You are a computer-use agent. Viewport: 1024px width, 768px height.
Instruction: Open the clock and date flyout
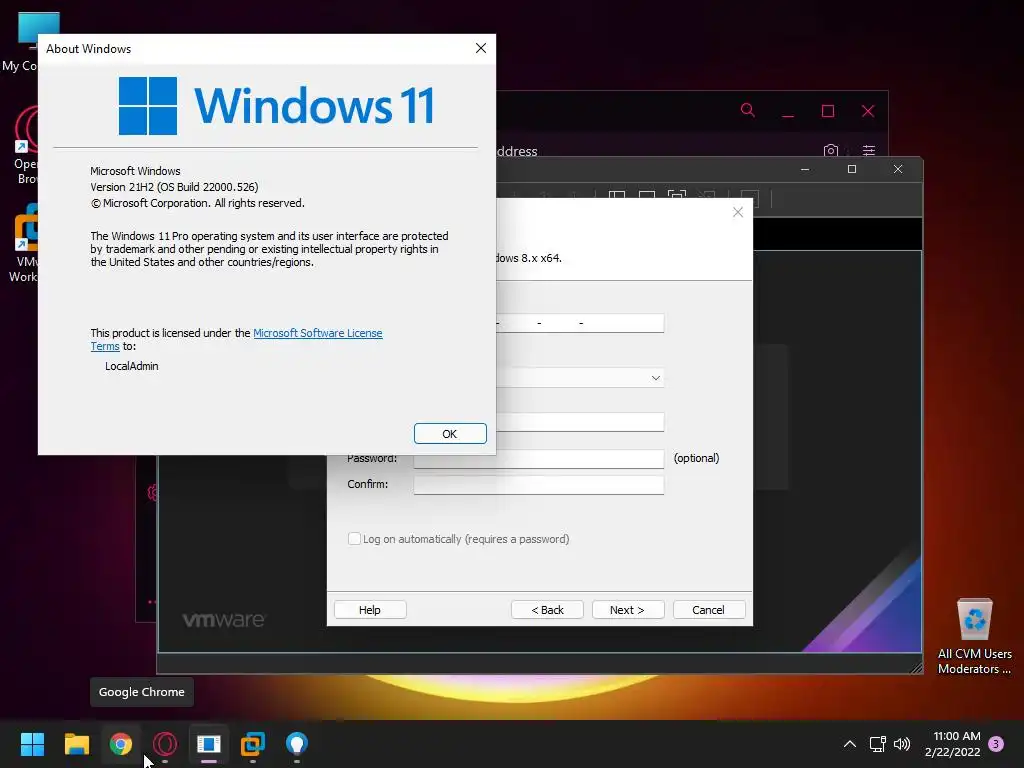click(953, 744)
